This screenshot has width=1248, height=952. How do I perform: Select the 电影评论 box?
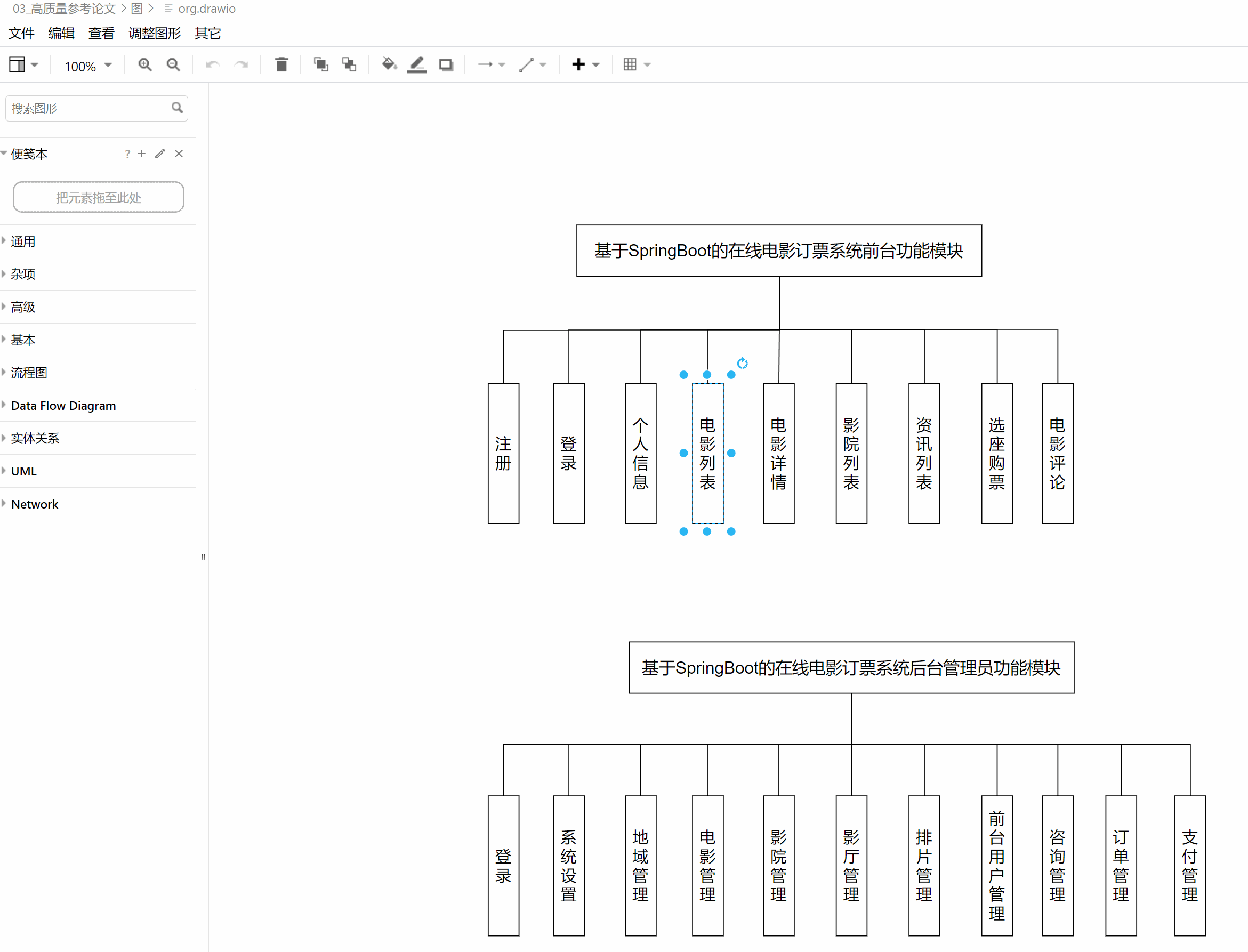[x=1058, y=453]
